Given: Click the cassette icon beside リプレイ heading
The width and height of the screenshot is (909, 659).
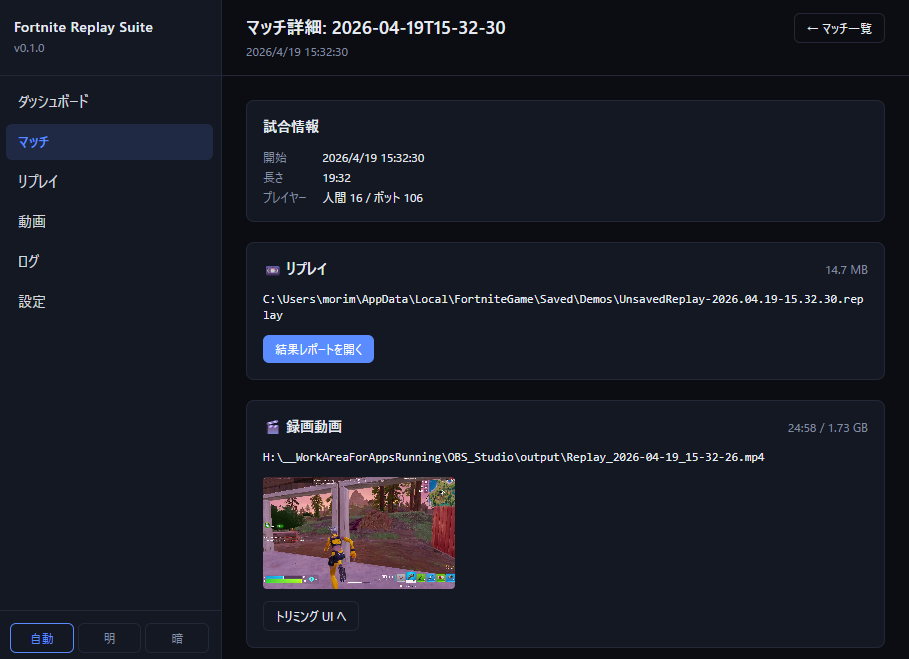Looking at the screenshot, I should pyautogui.click(x=272, y=270).
